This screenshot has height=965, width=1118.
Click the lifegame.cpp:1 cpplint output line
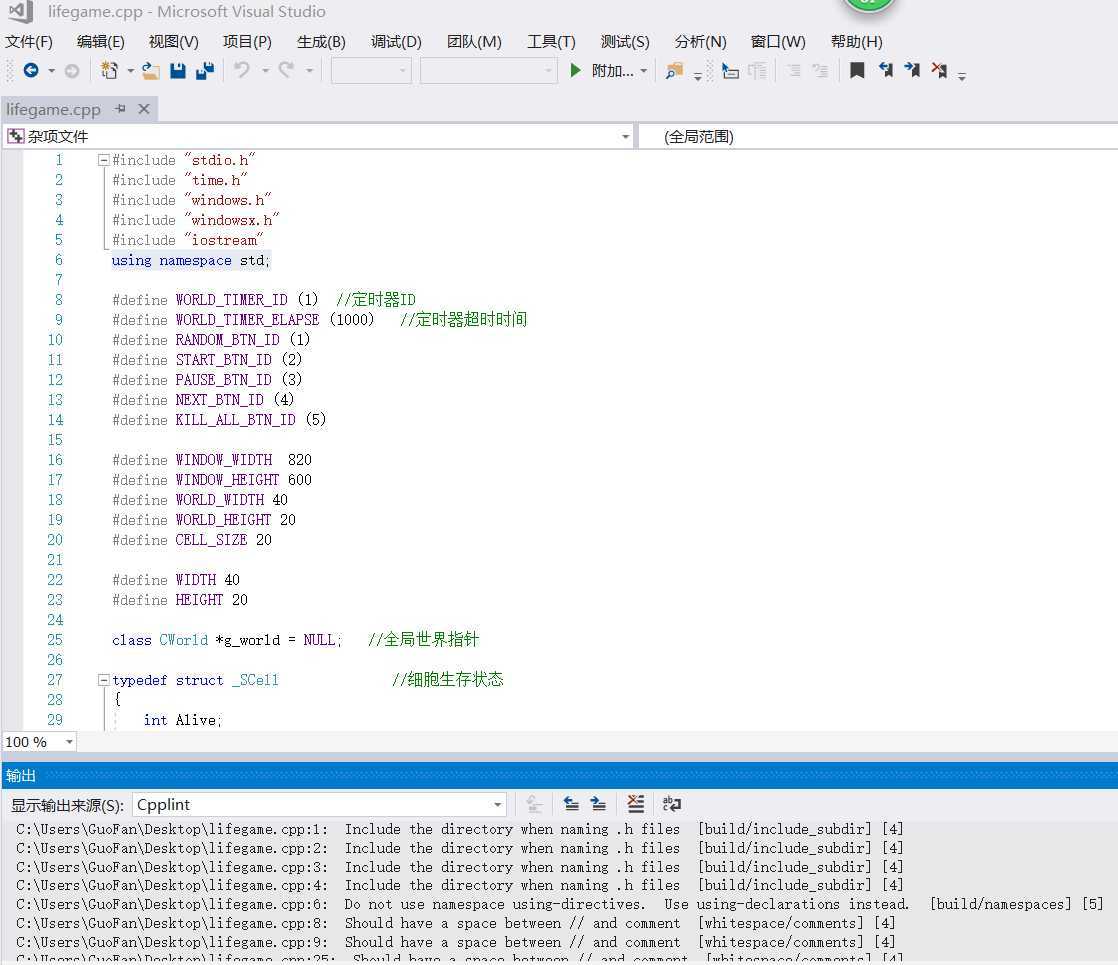(x=460, y=829)
